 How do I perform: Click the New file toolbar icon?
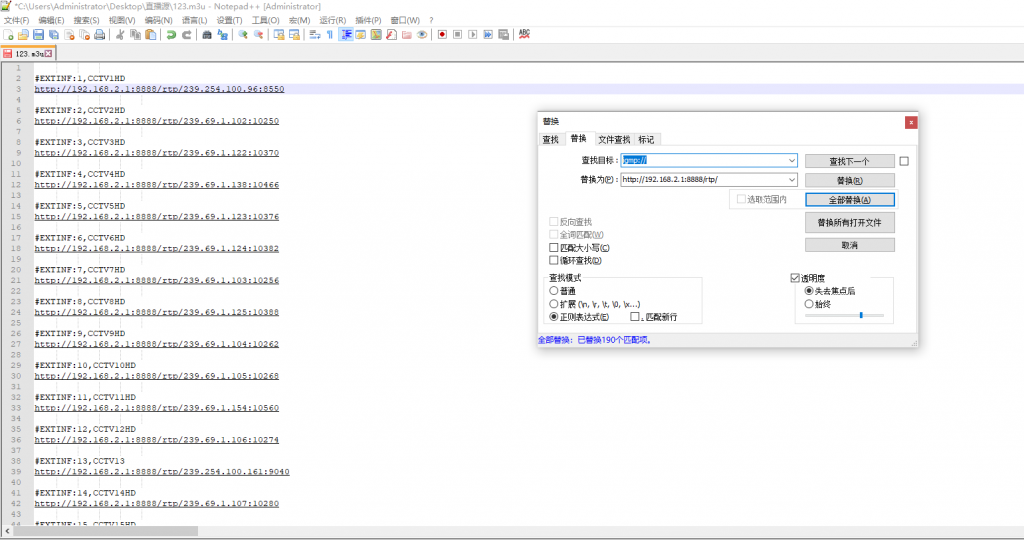pos(8,35)
